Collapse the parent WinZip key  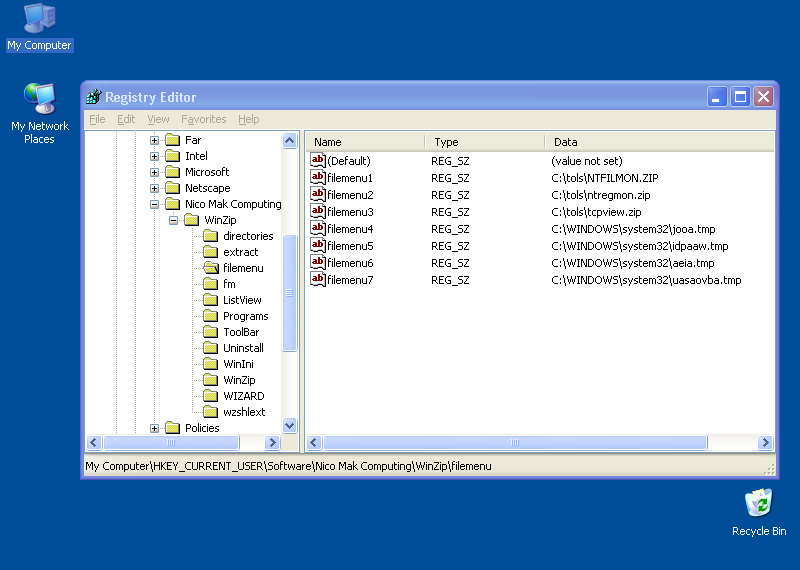point(173,220)
